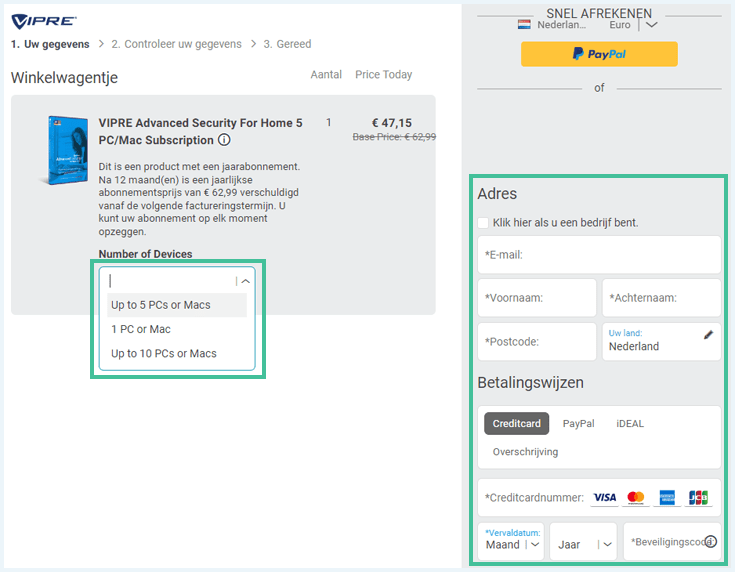
Task: Click 'Base Price: € 62,99' text
Action: point(394,137)
